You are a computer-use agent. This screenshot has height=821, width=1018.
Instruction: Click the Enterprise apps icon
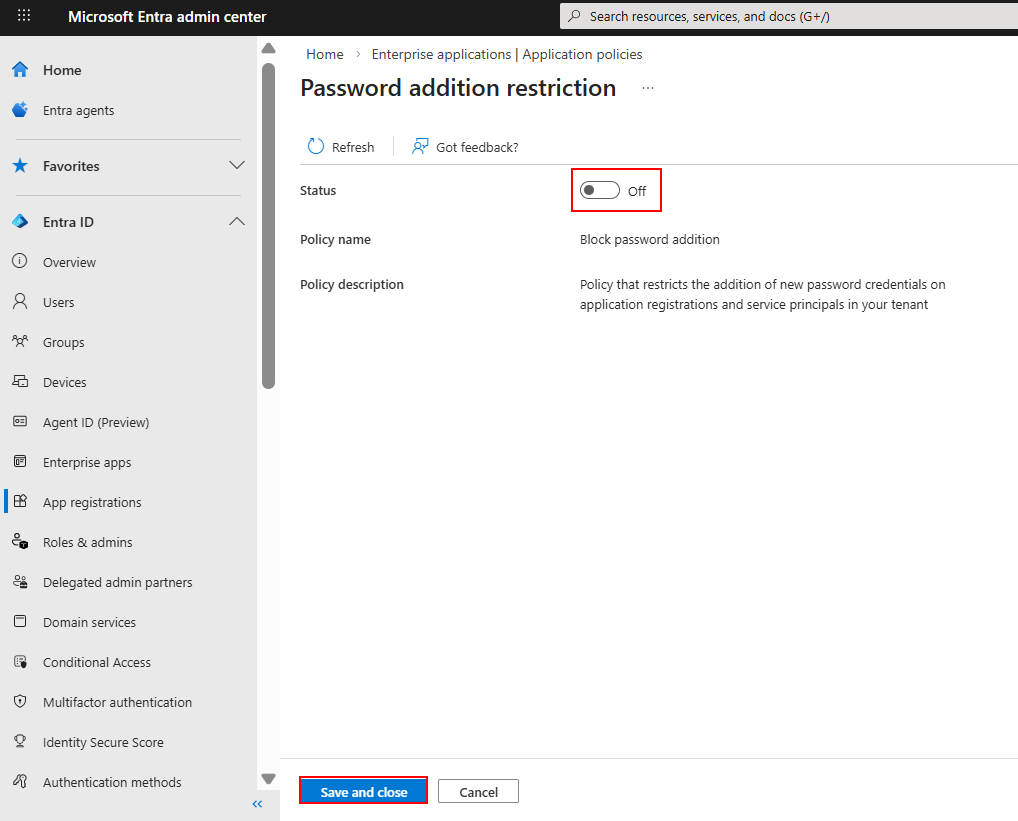[20, 461]
